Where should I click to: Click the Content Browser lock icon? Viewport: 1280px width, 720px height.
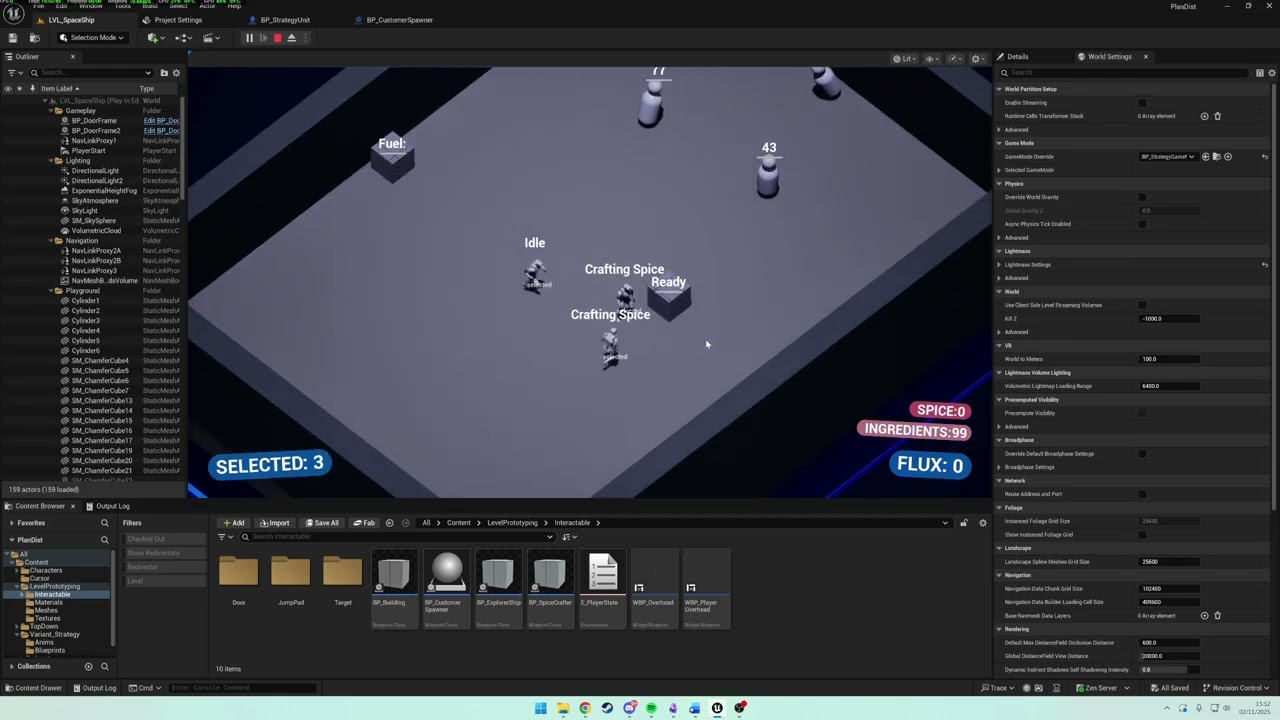coord(964,523)
